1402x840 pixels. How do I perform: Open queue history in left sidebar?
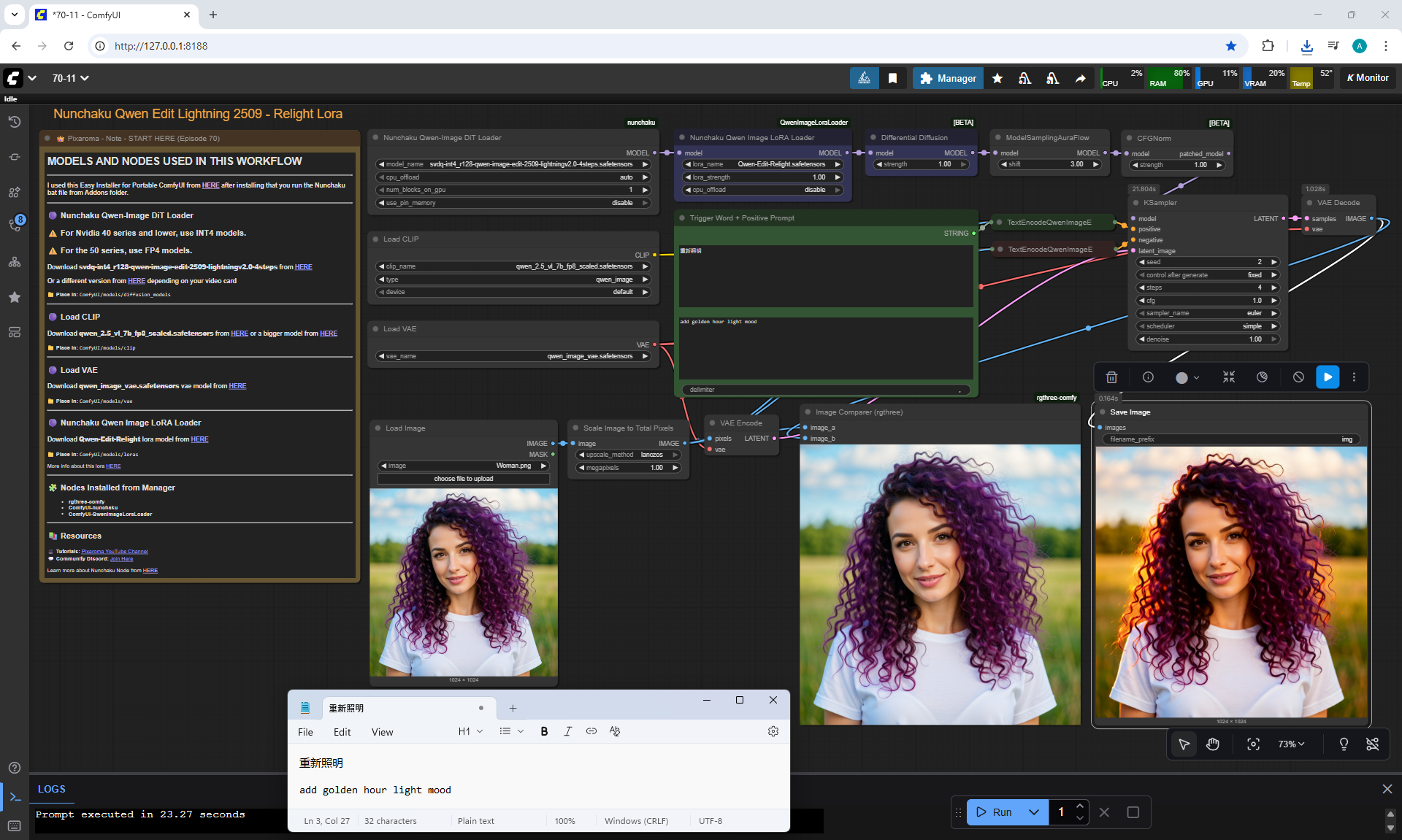coord(14,122)
